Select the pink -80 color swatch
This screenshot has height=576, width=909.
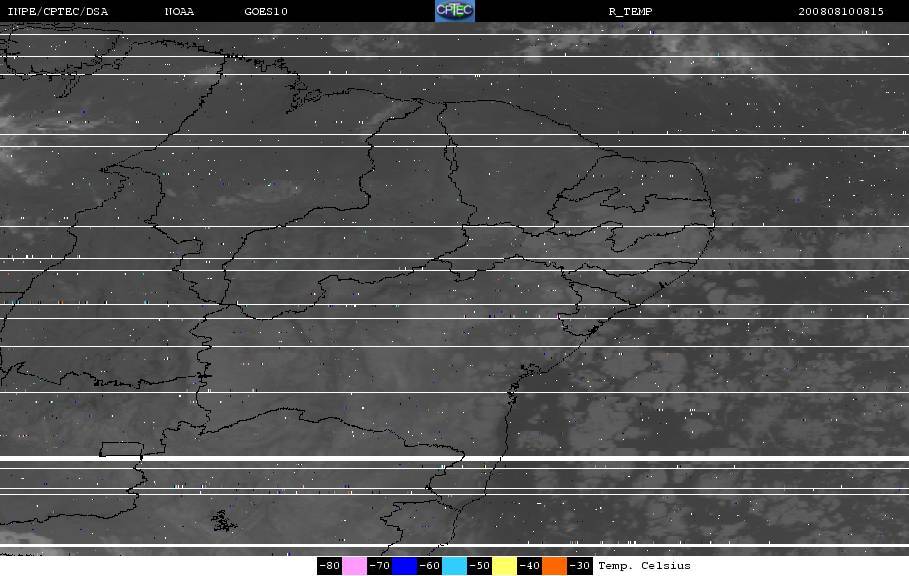tap(354, 566)
